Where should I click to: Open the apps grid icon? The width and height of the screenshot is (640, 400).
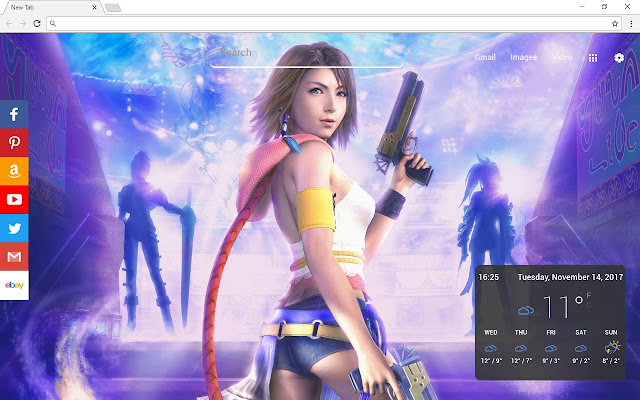[x=593, y=58]
